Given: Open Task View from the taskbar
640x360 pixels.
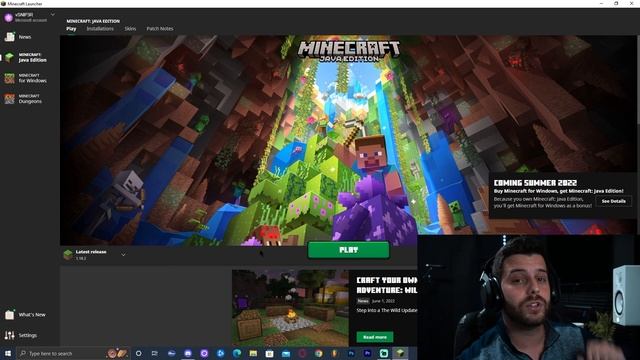Looking at the screenshot, I should tap(155, 353).
